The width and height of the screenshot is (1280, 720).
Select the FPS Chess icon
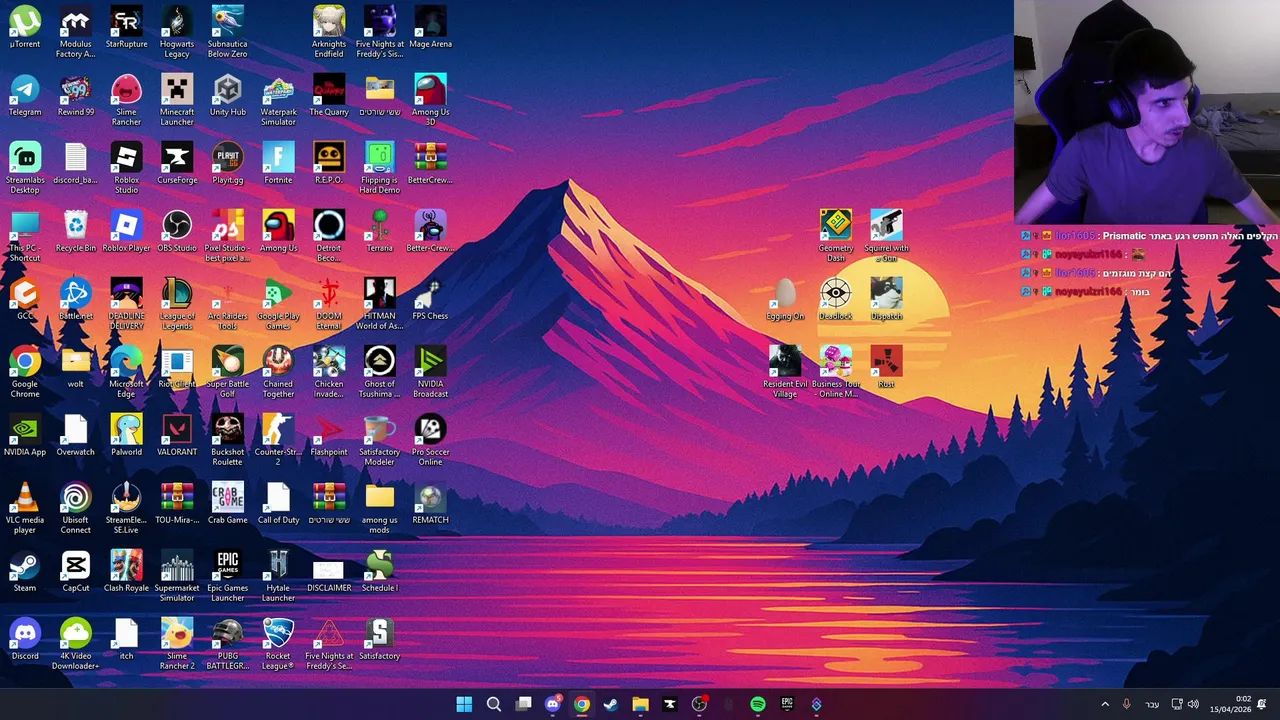point(430,300)
